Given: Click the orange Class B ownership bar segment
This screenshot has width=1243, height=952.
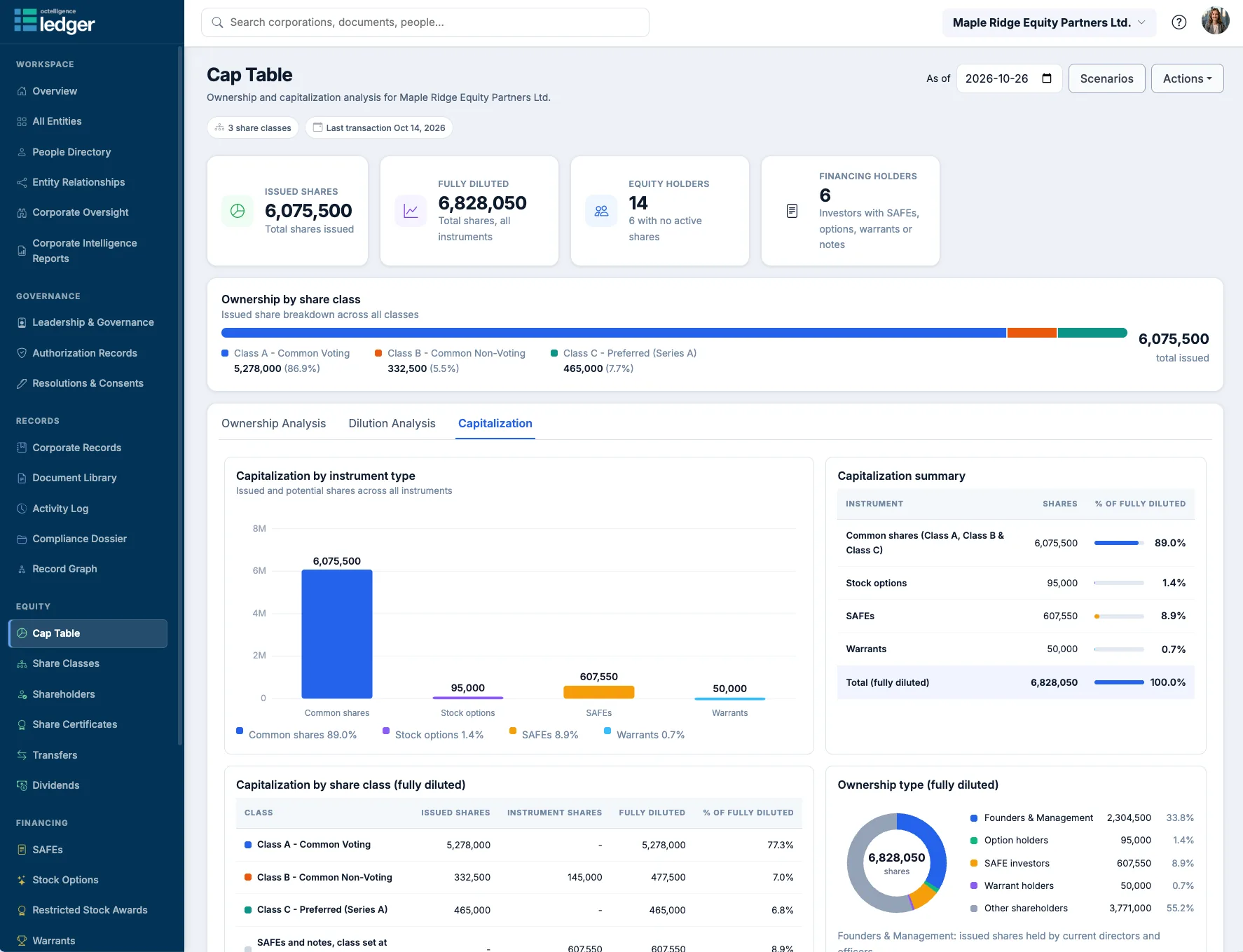Looking at the screenshot, I should [1032, 333].
